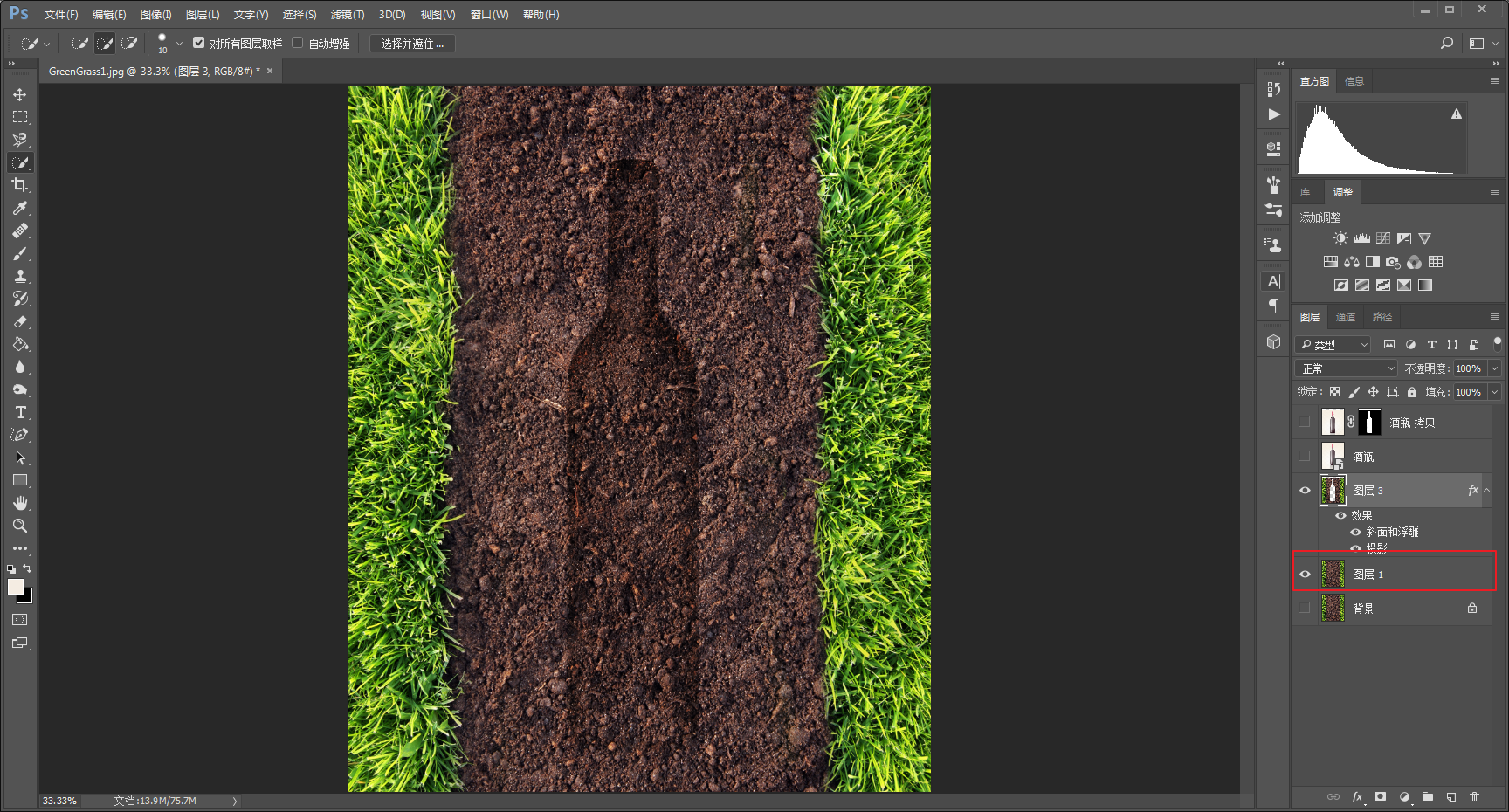Click the add layer mask icon

tap(1380, 796)
